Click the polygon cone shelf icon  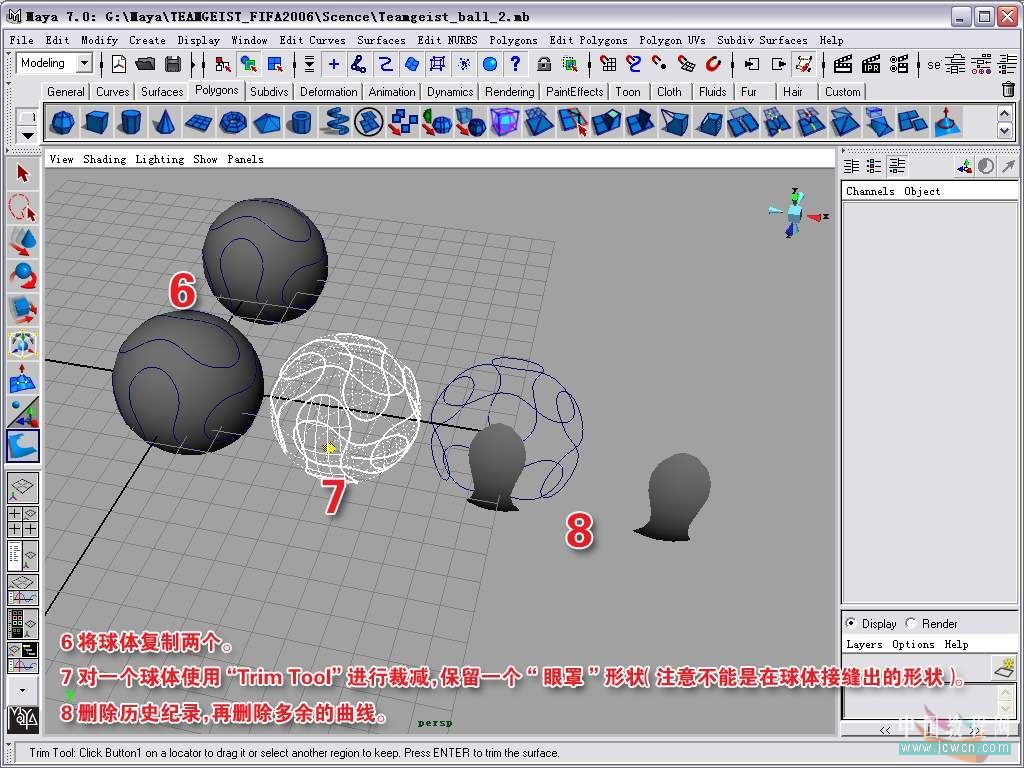(165, 122)
